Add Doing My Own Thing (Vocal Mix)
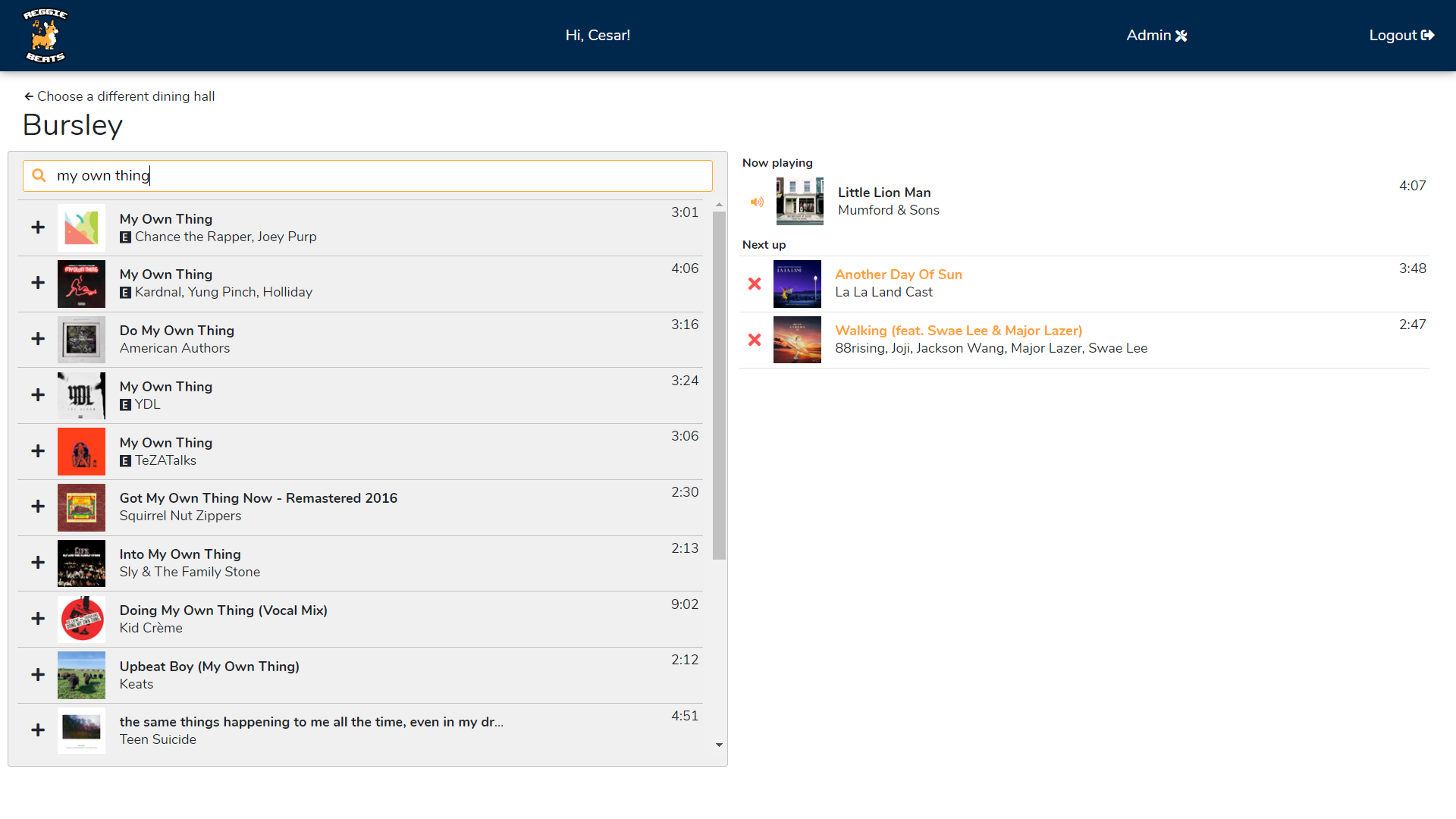Image resolution: width=1456 pixels, height=819 pixels. 38,619
